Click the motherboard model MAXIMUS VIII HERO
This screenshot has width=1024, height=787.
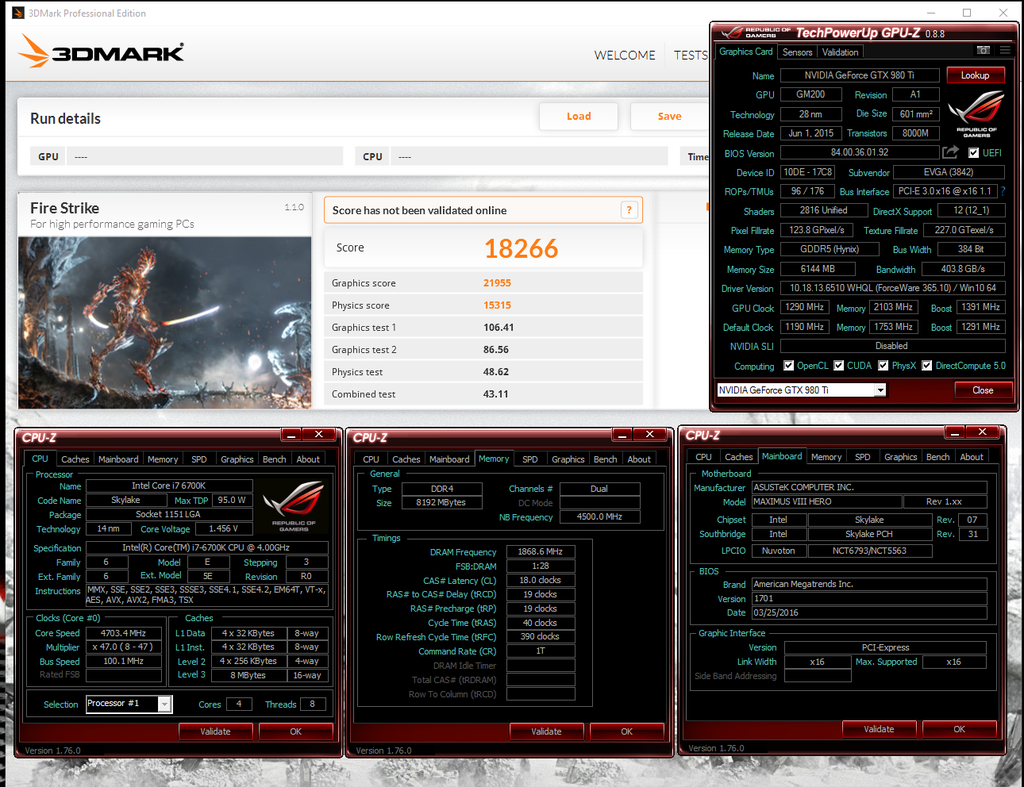click(x=826, y=502)
